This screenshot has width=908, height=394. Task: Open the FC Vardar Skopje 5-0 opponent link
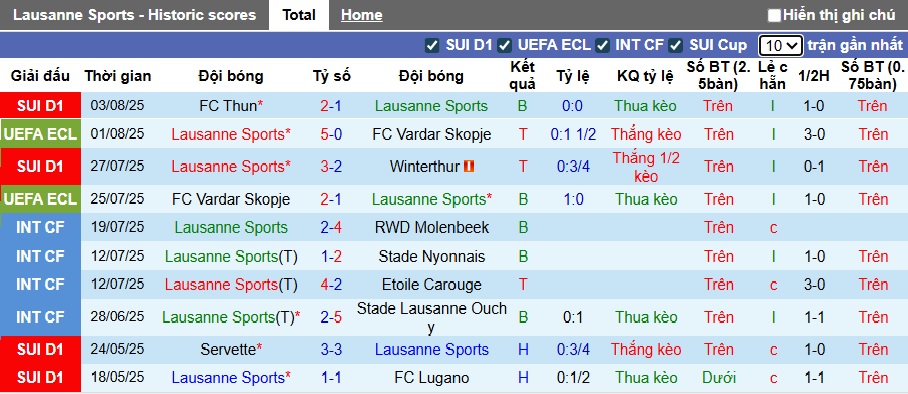[x=431, y=134]
